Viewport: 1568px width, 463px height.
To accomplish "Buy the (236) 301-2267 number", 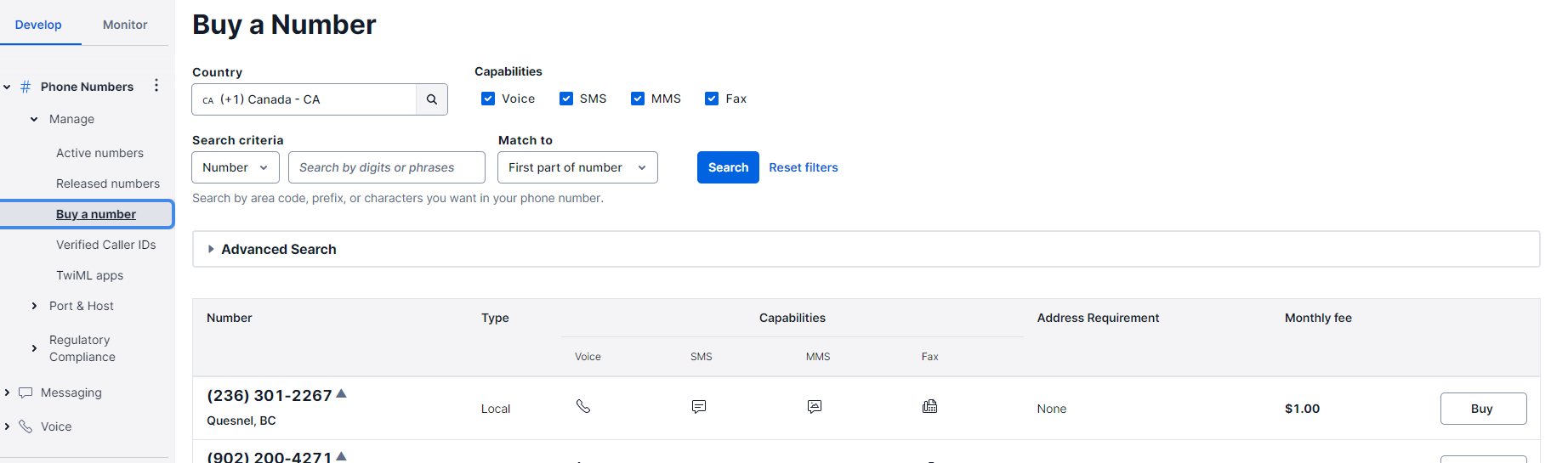I will (x=1483, y=409).
